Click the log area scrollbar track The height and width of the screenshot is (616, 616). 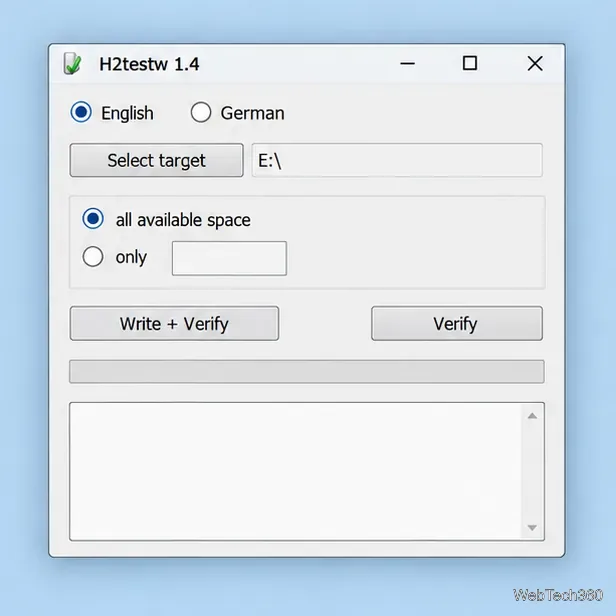click(x=532, y=471)
